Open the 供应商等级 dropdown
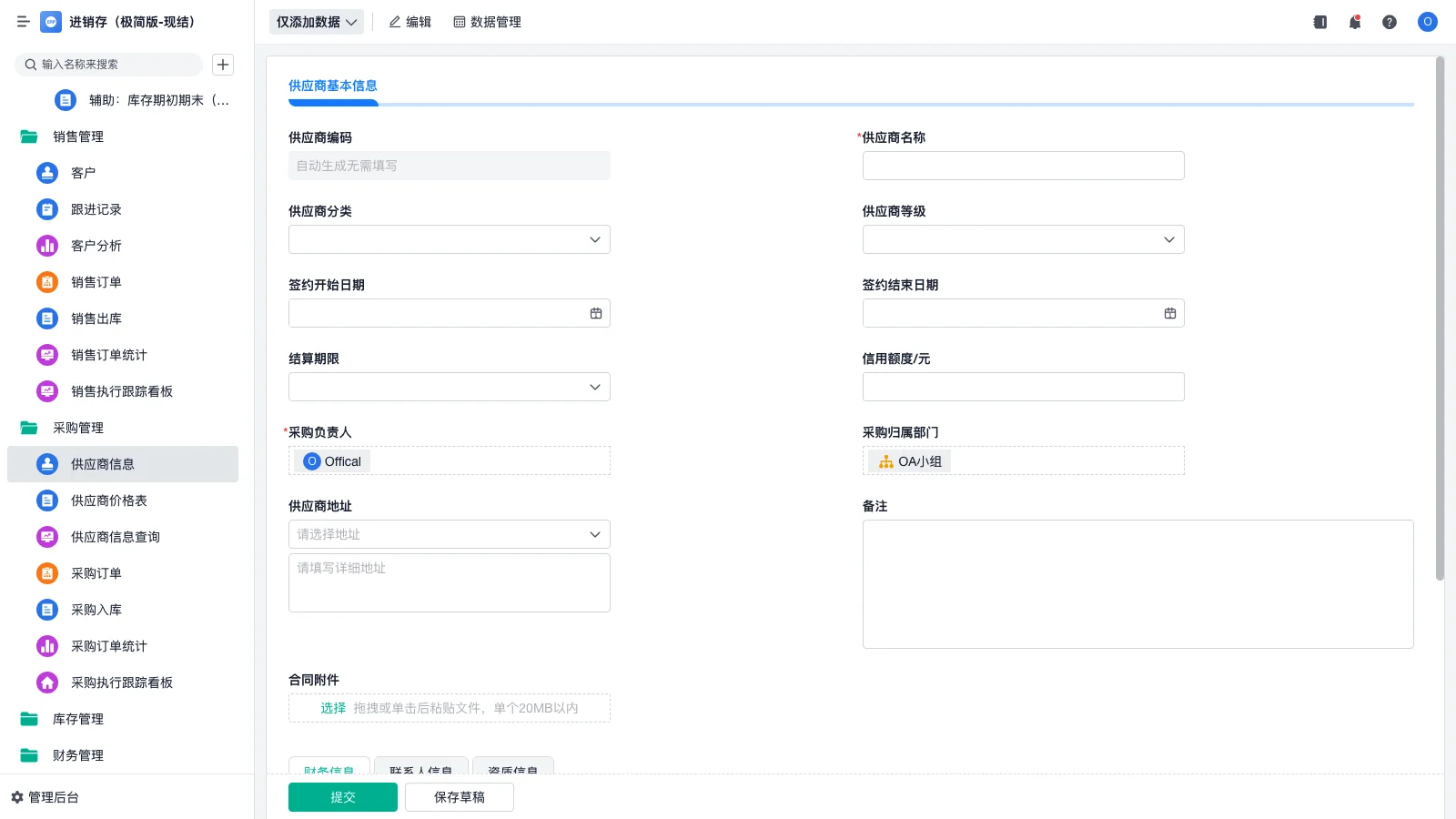Viewport: 1456px width, 819px height. 1024,239
